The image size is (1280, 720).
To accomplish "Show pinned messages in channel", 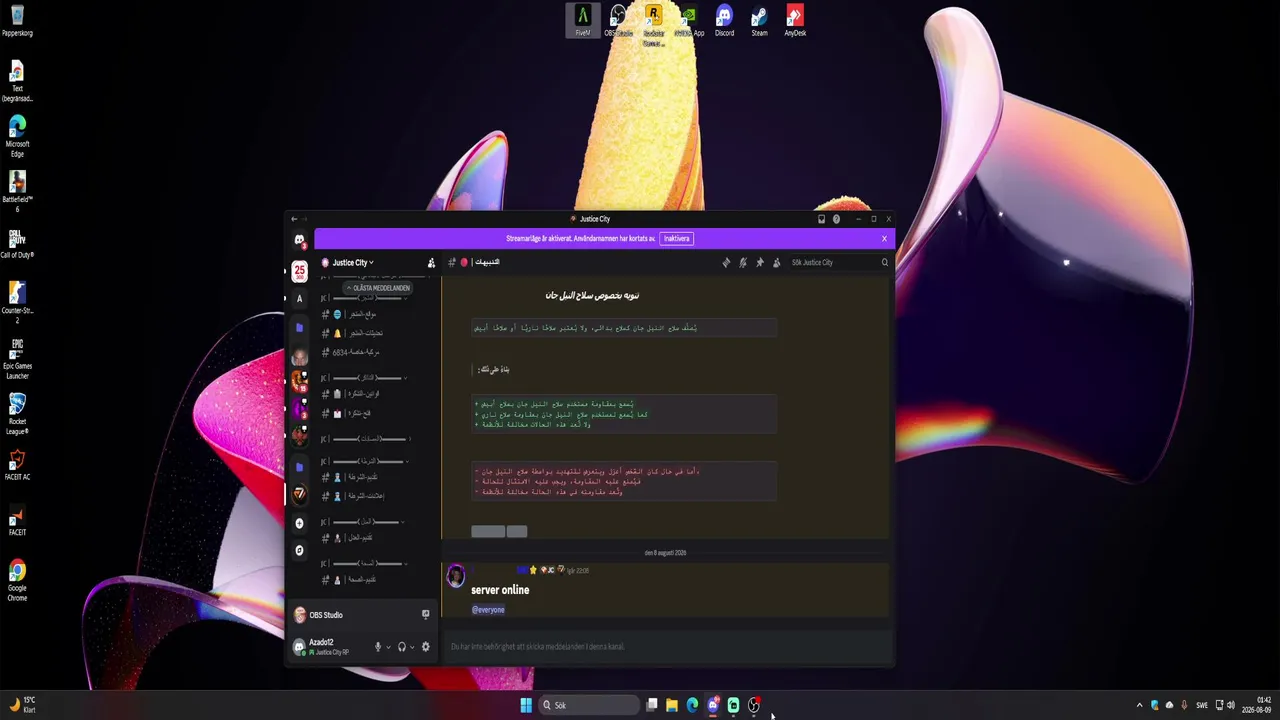I will (x=760, y=263).
